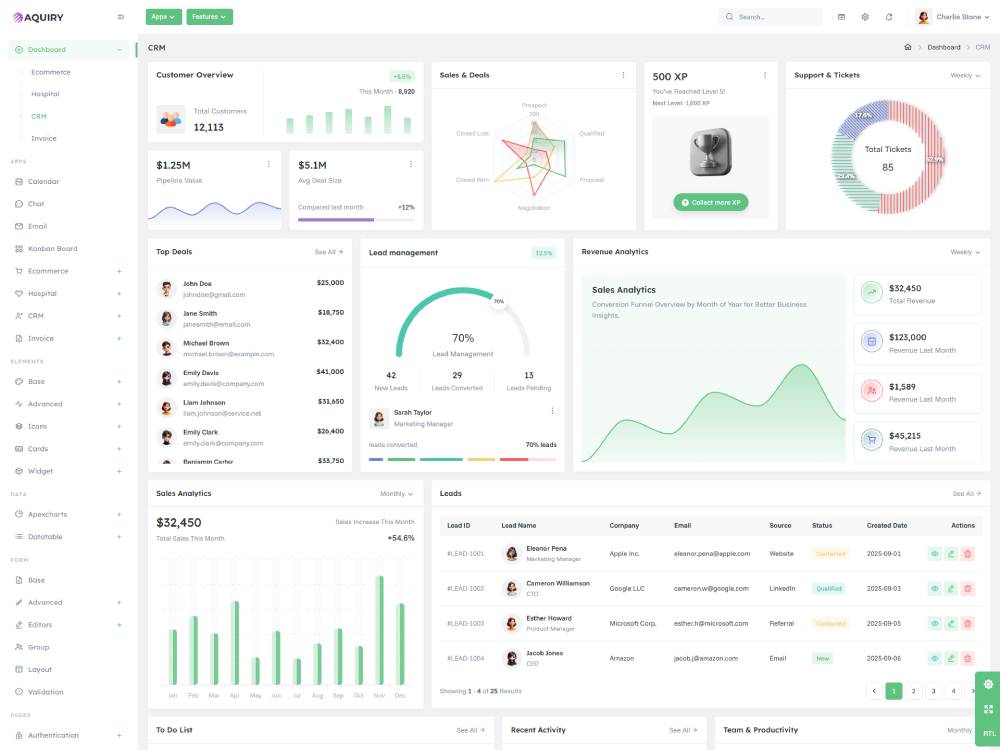Go to page 3 of Leads table
Screen dimensions: 1000x750
point(933,690)
